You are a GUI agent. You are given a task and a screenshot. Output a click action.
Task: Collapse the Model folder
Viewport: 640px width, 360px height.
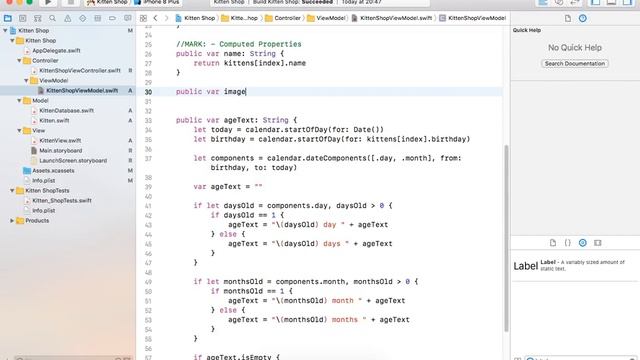coord(19,100)
